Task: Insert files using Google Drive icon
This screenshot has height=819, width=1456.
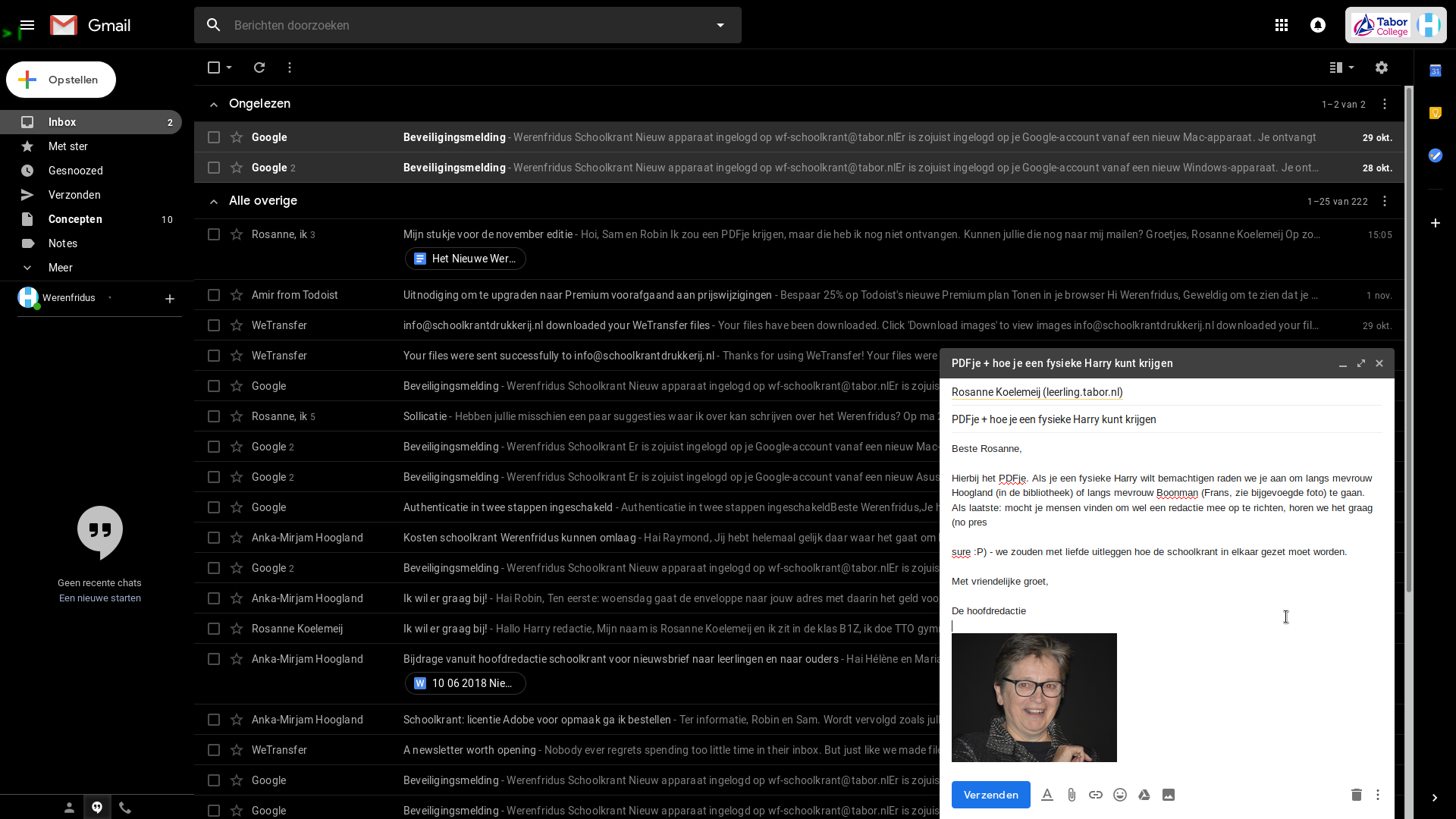Action: click(x=1144, y=795)
